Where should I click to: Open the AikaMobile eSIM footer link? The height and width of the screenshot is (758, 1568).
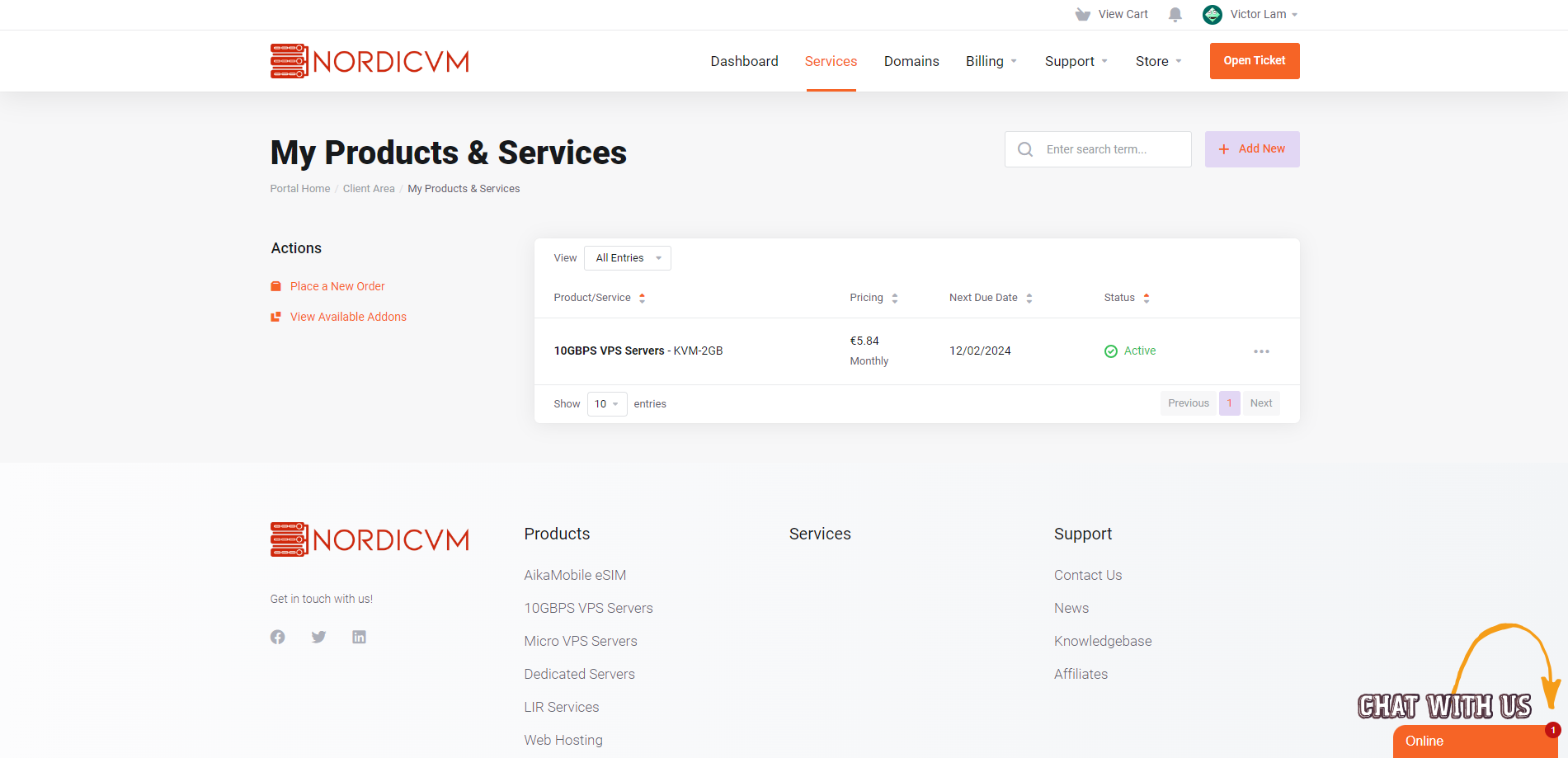(x=575, y=575)
